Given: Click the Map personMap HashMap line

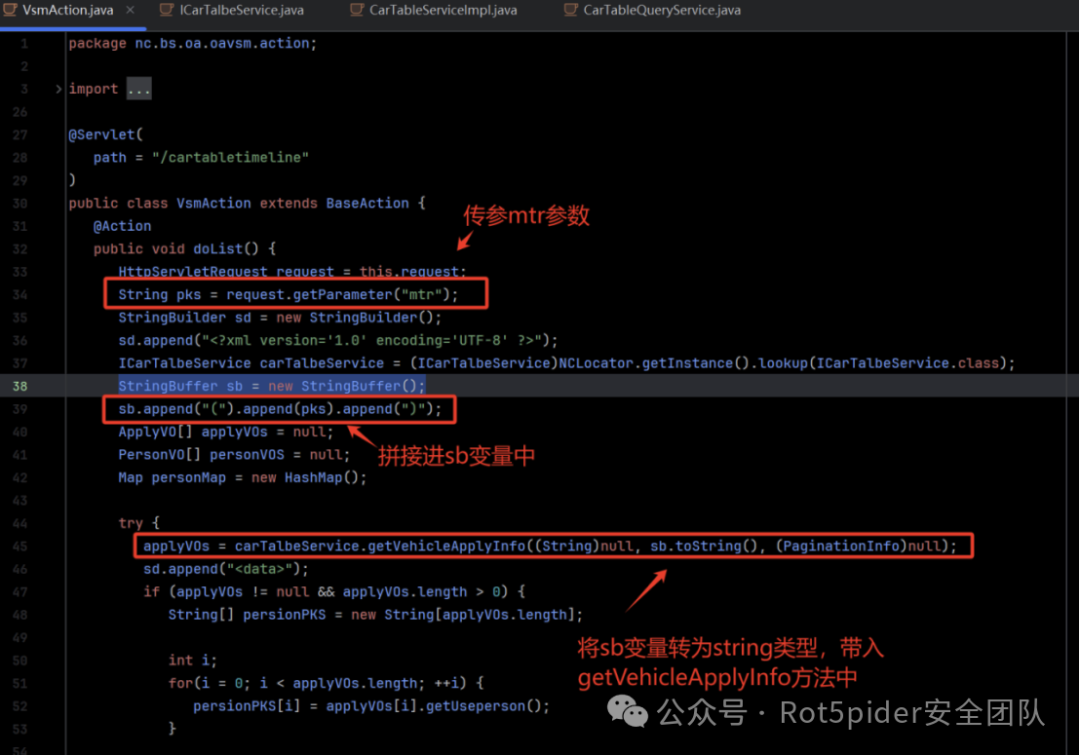Looking at the screenshot, I should pos(242,477).
